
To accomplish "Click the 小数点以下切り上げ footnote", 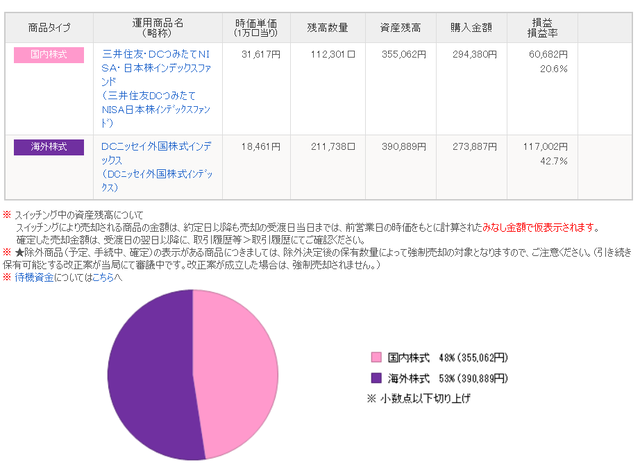I will tap(419, 398).
